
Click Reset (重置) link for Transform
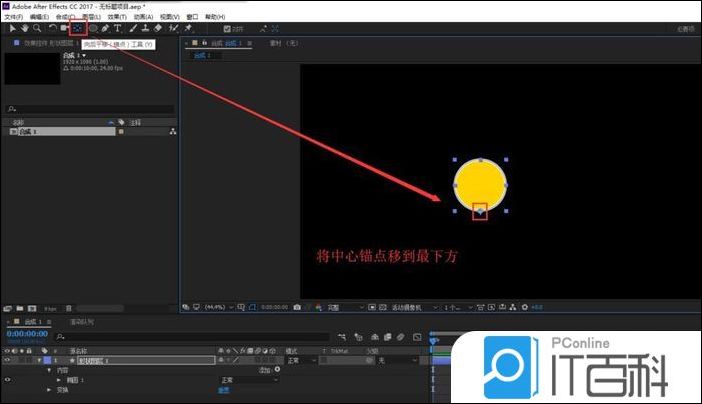(223, 390)
